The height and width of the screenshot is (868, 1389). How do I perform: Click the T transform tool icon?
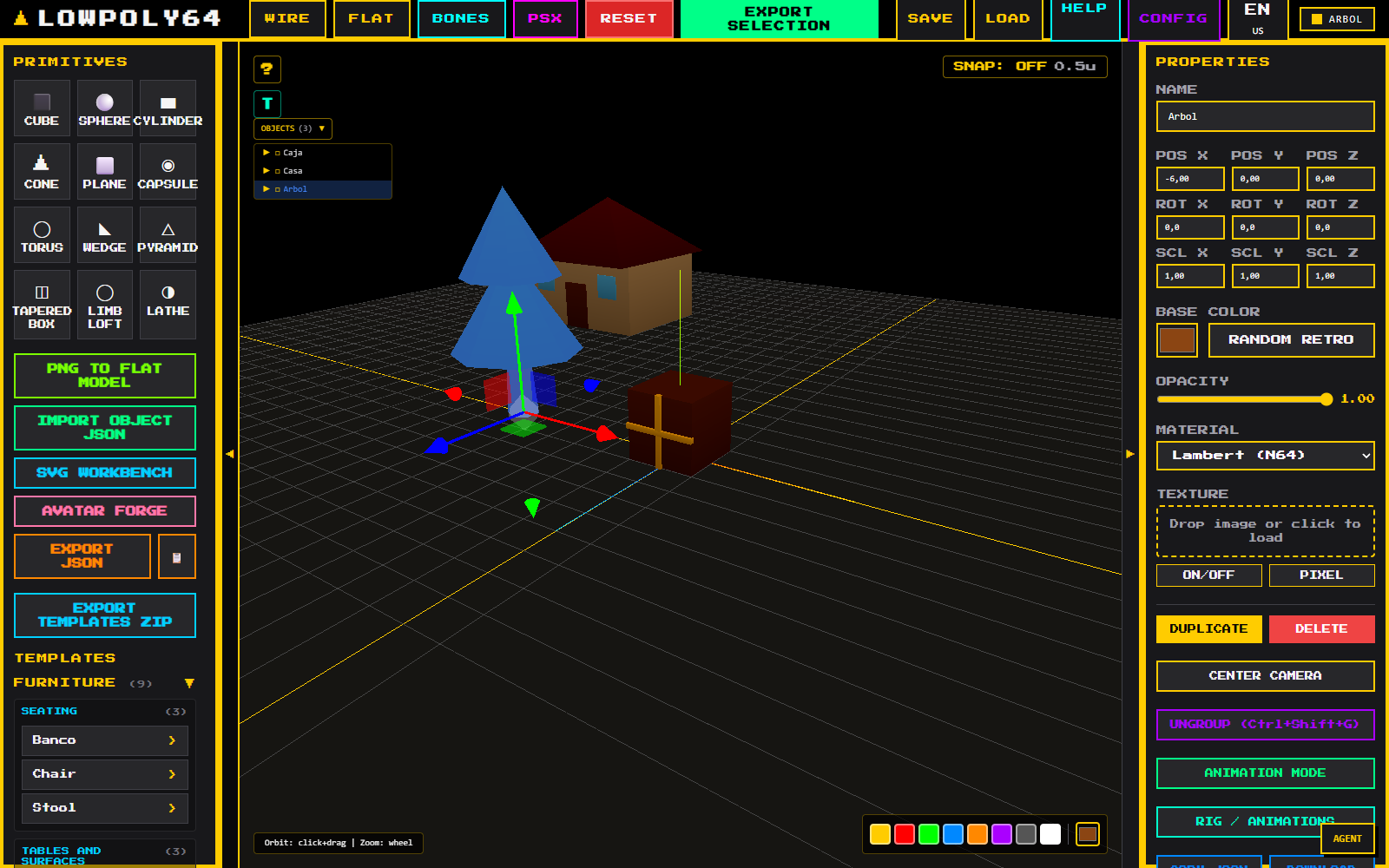(267, 104)
